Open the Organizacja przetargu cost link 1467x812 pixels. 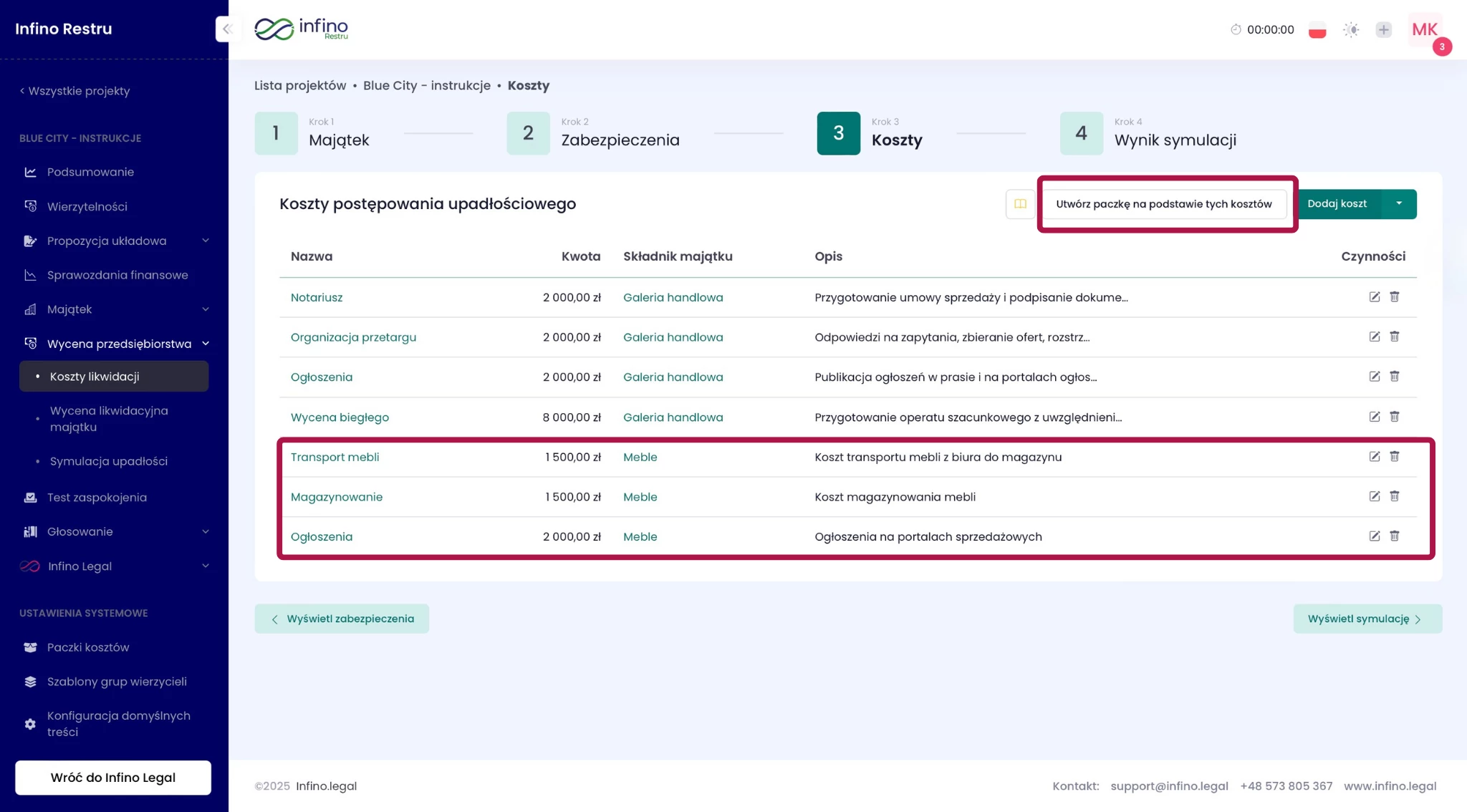[x=353, y=337]
